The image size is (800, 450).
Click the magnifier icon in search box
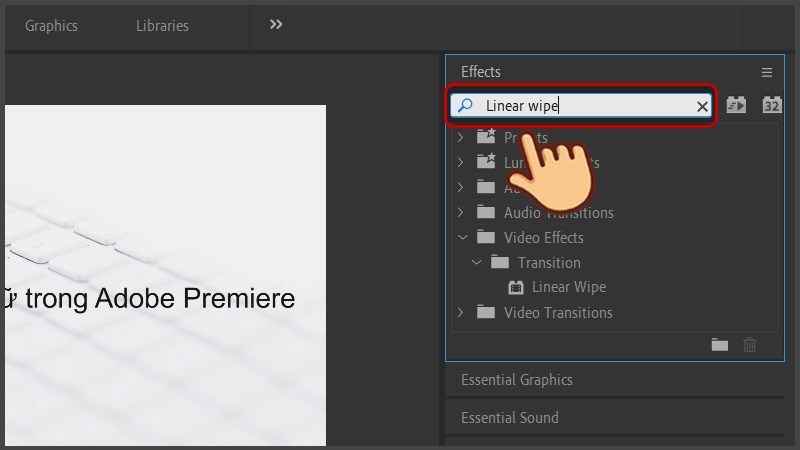(465, 105)
